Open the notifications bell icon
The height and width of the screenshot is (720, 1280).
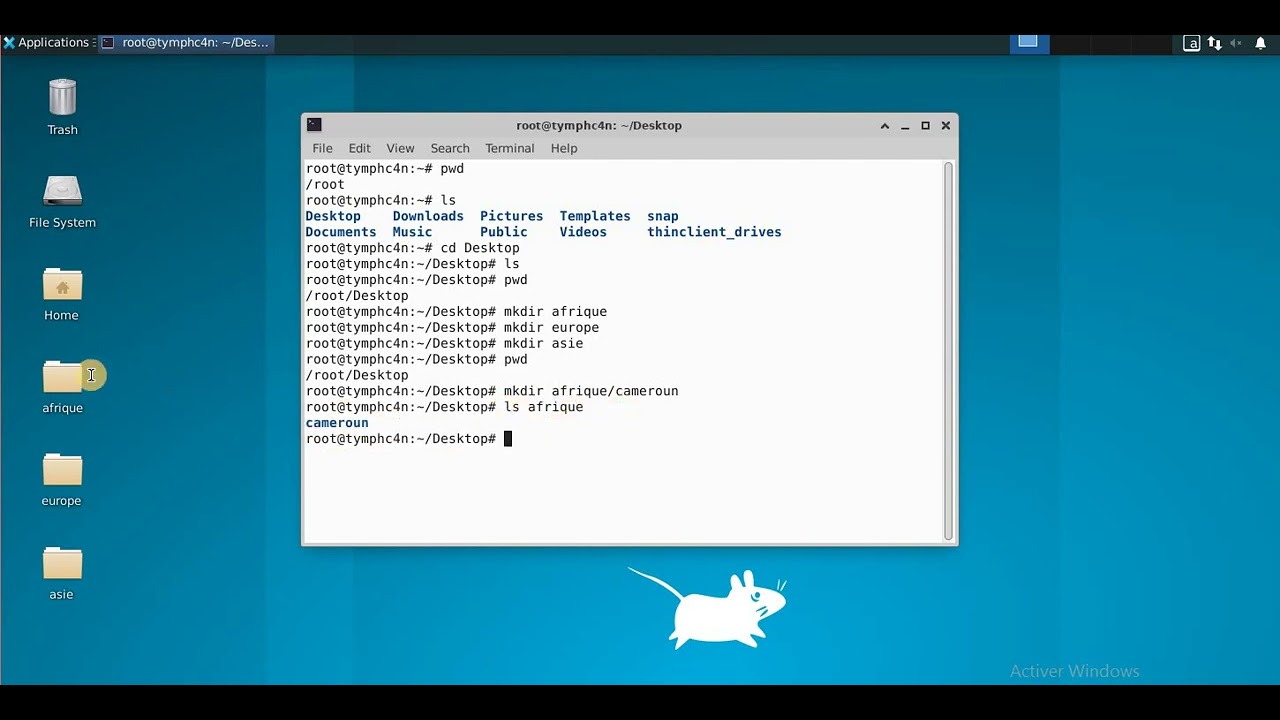(1261, 43)
